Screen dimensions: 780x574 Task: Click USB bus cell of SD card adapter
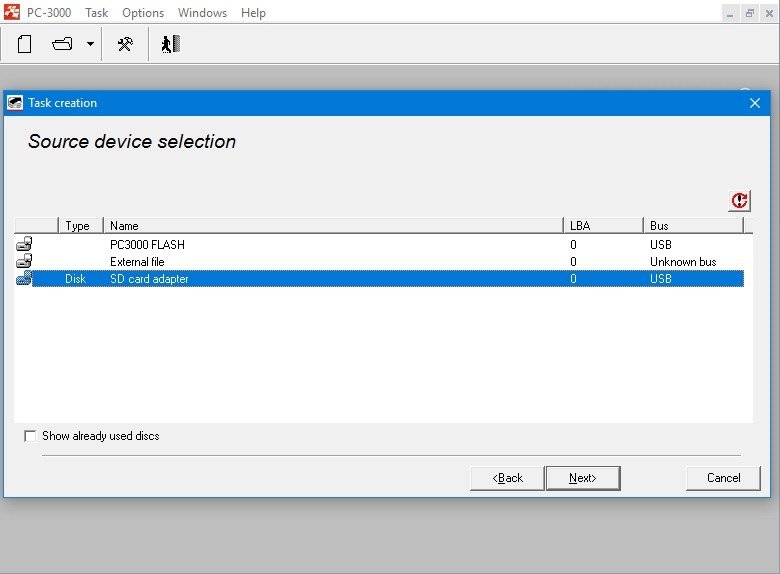coord(661,279)
